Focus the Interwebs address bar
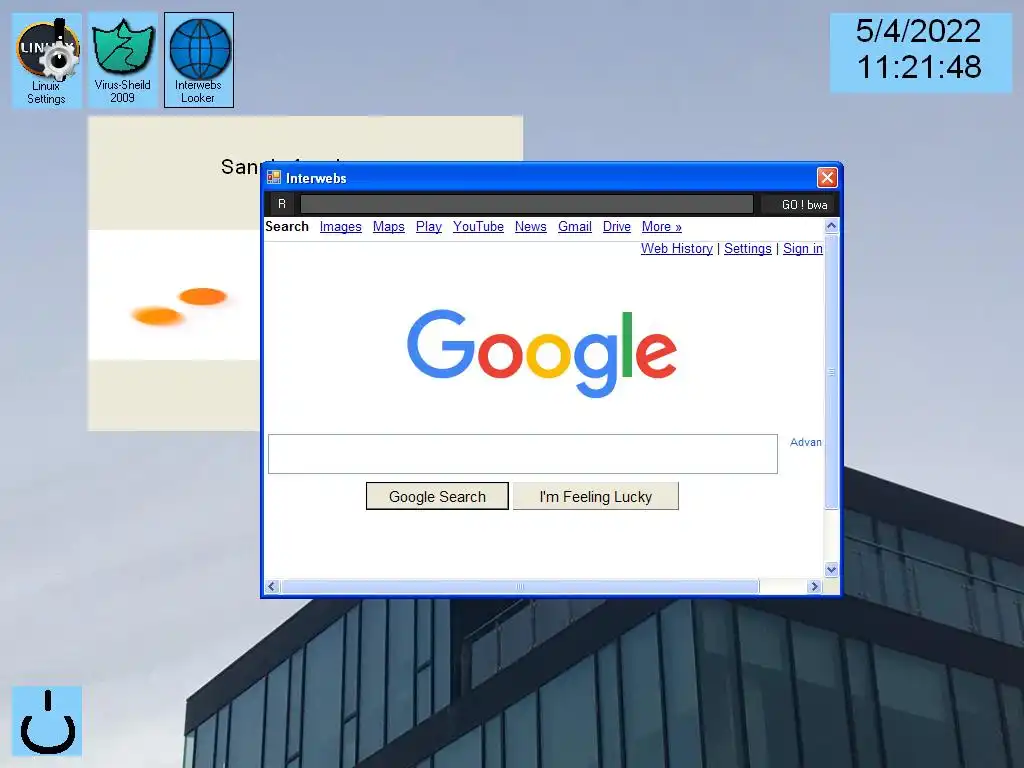The width and height of the screenshot is (1024, 768). point(526,204)
